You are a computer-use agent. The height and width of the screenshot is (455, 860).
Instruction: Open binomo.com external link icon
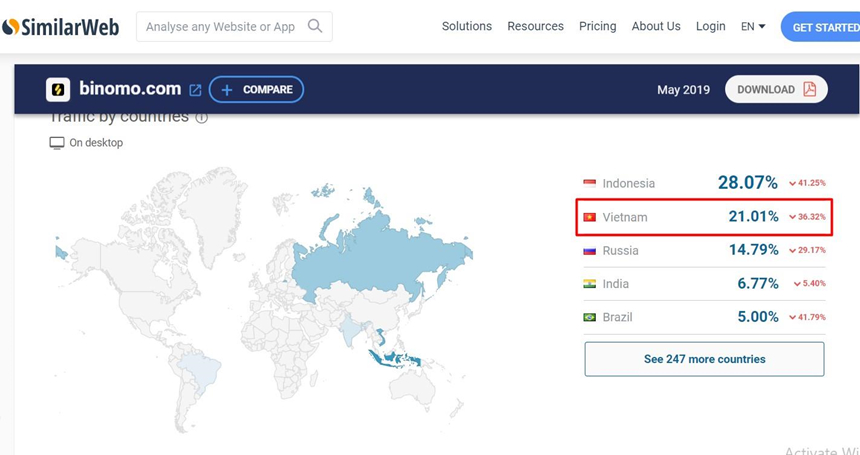pyautogui.click(x=195, y=90)
